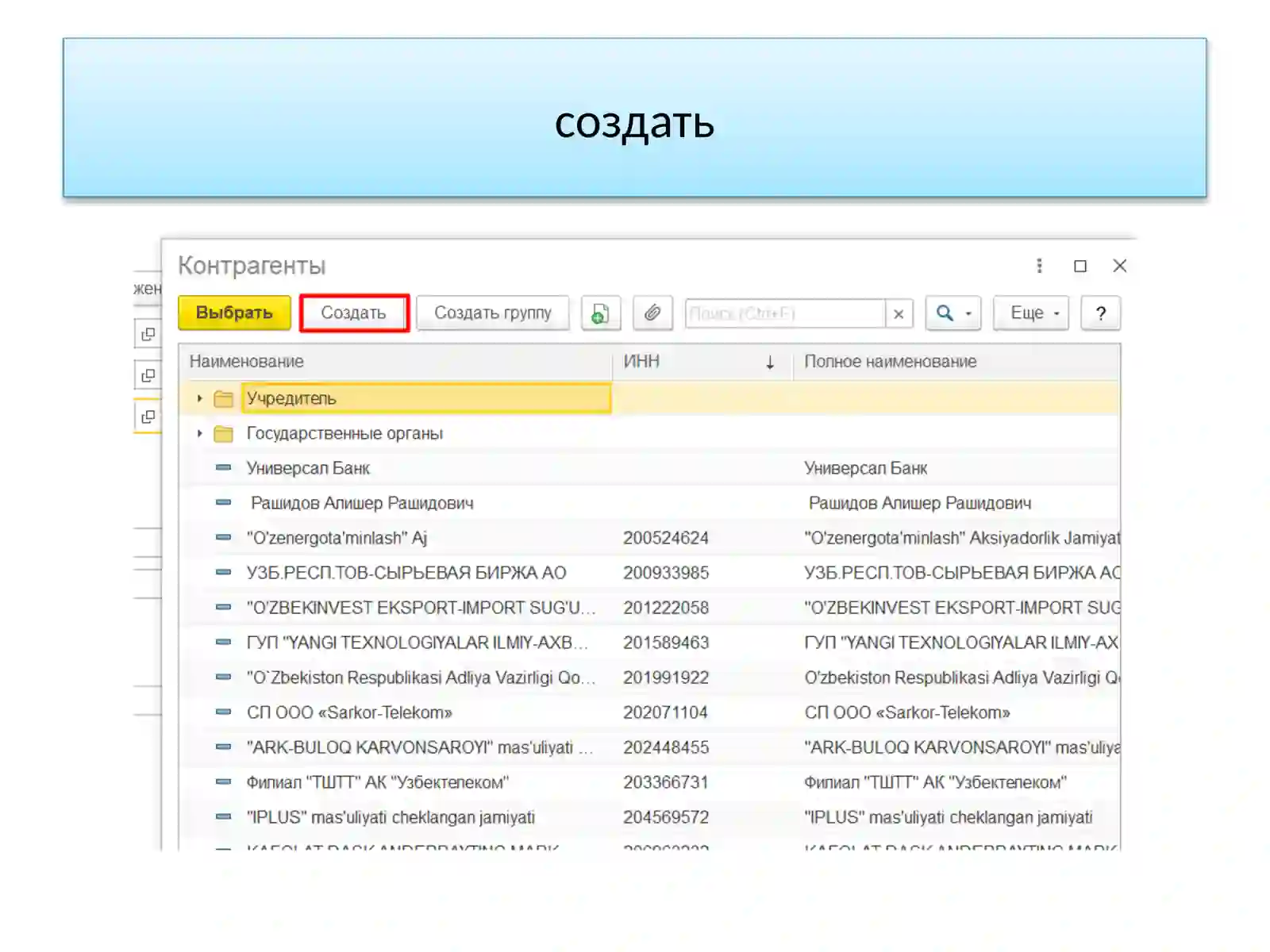The height and width of the screenshot is (952, 1270).
Task: Click the Государственные органы folder icon
Action: coord(224,434)
